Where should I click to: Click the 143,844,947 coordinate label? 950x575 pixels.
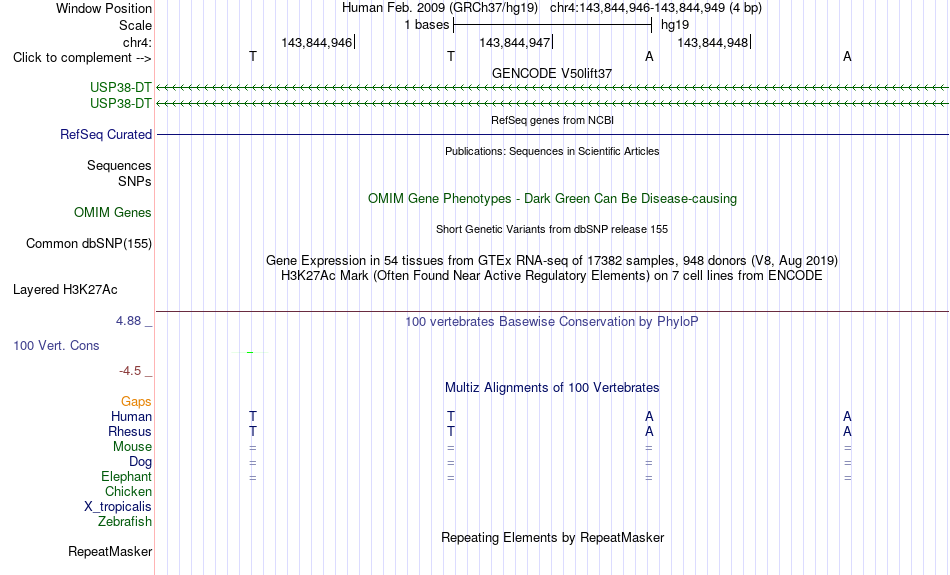pos(515,42)
